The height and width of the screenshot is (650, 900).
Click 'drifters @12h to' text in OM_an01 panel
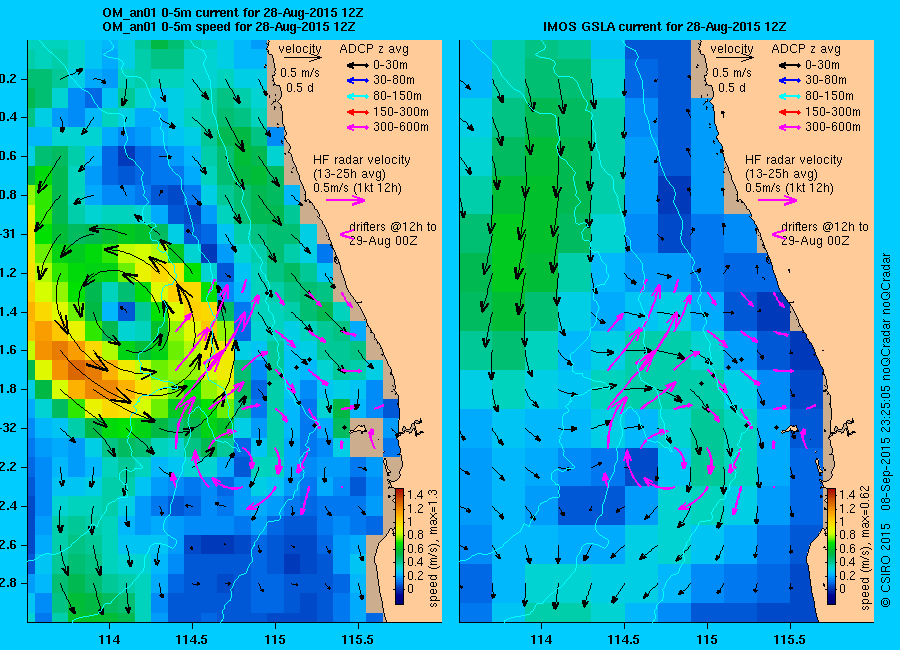393,227
